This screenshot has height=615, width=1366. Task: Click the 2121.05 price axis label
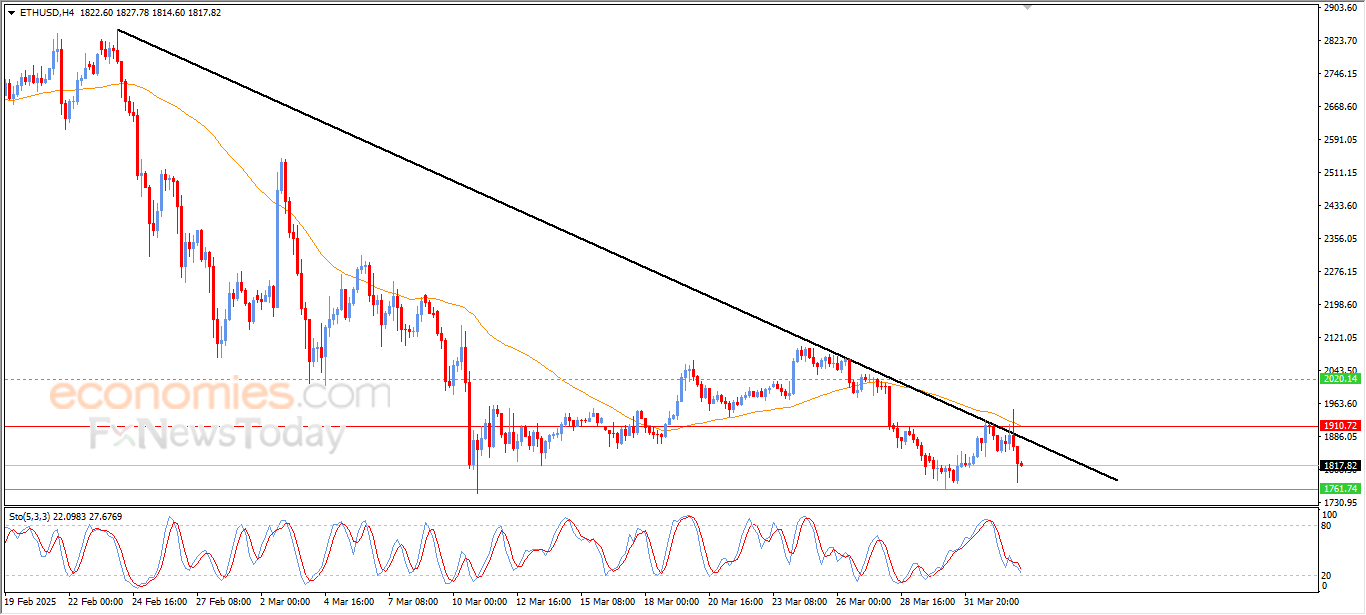[x=1339, y=338]
